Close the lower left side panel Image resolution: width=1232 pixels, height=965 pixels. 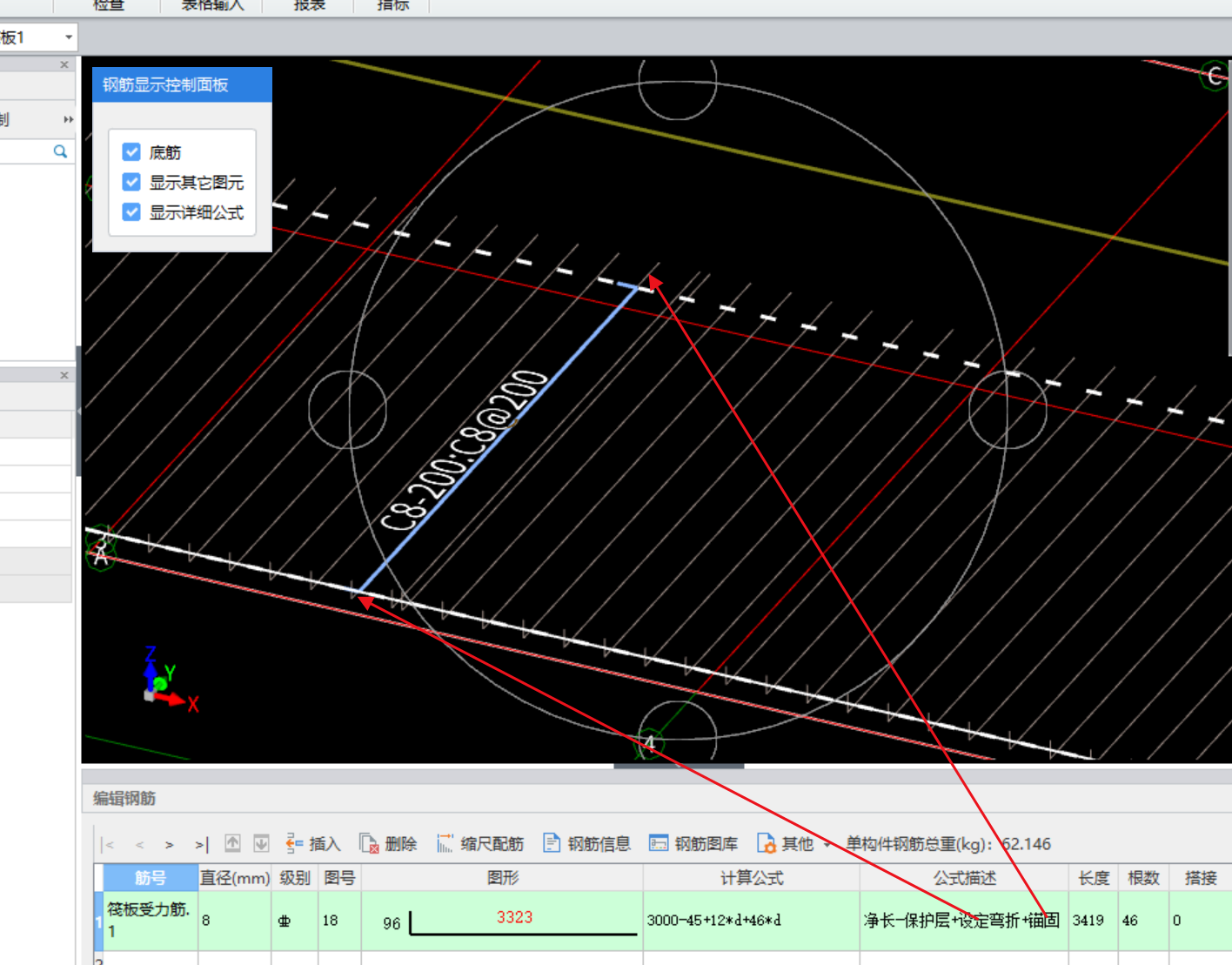64,375
